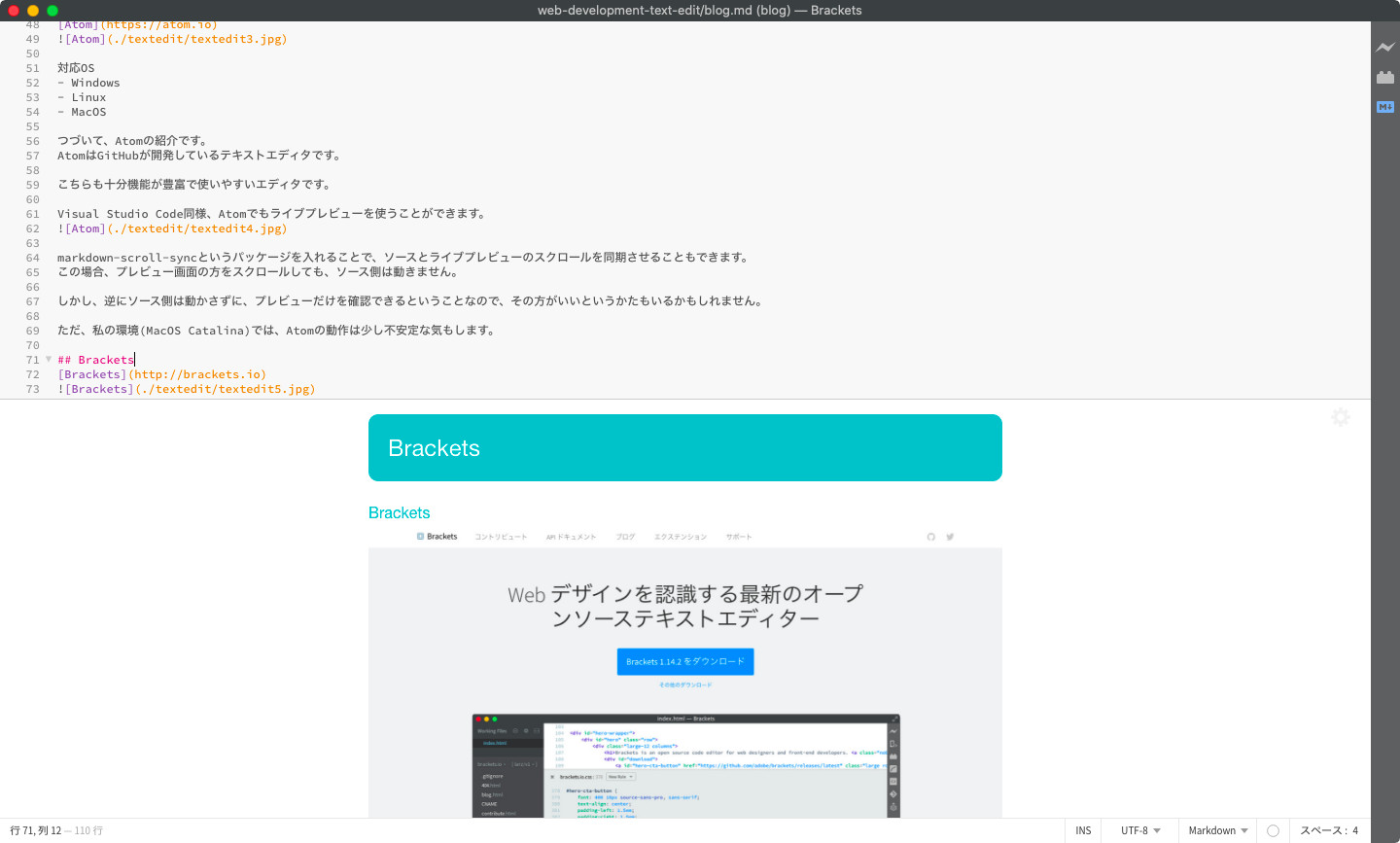
Task: Click the '- Windows' list line
Action: (x=88, y=83)
